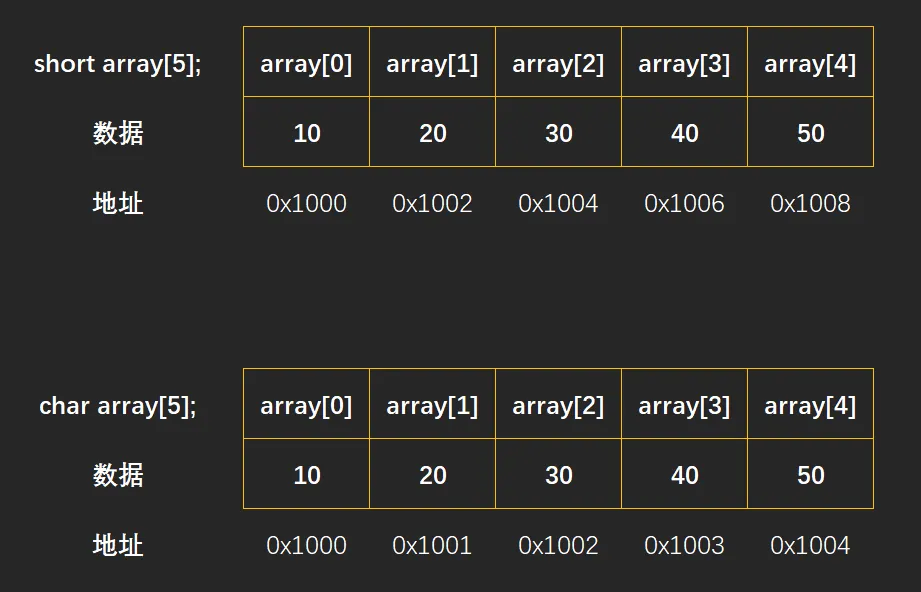Click address 0x1008 under short array
The image size is (921, 592).
point(810,204)
